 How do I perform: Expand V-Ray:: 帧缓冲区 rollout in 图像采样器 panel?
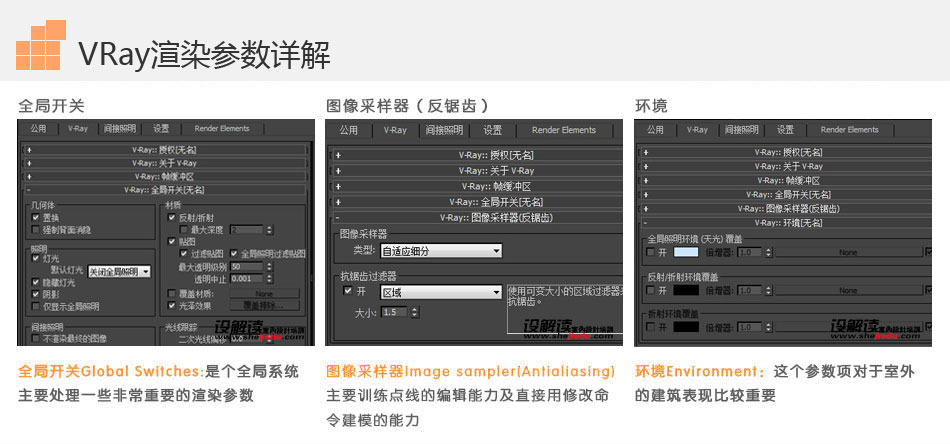477,187
